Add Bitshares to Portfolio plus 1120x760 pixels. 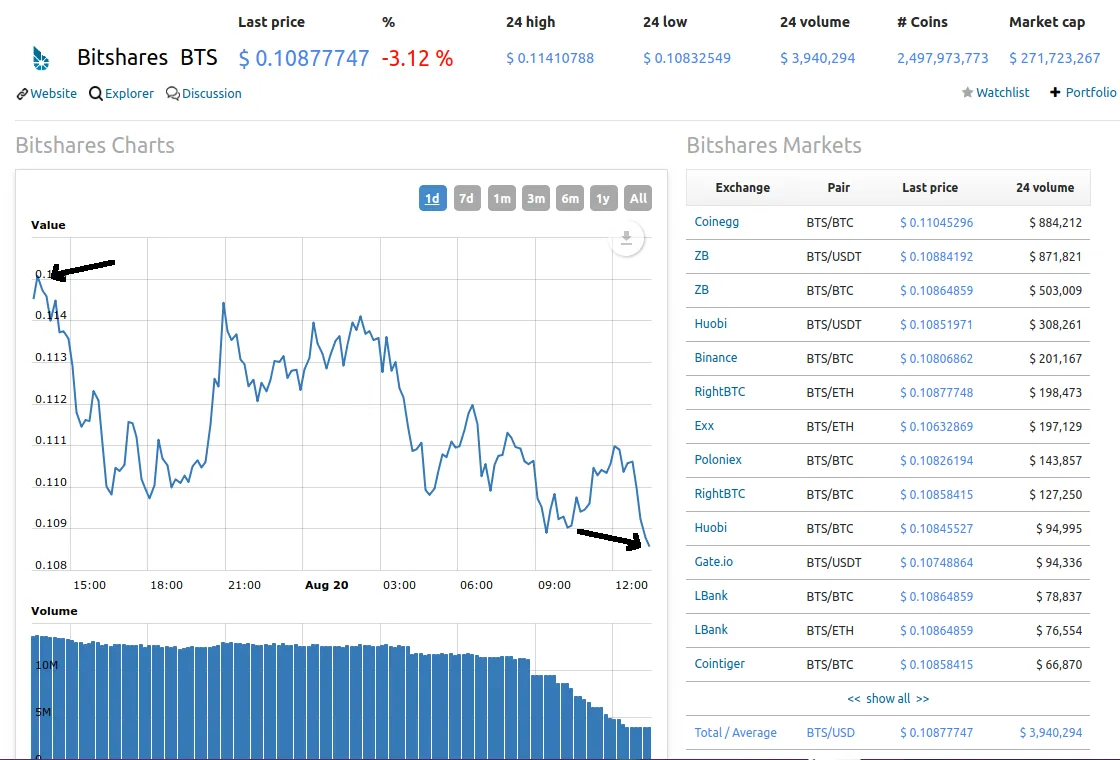pos(1055,93)
